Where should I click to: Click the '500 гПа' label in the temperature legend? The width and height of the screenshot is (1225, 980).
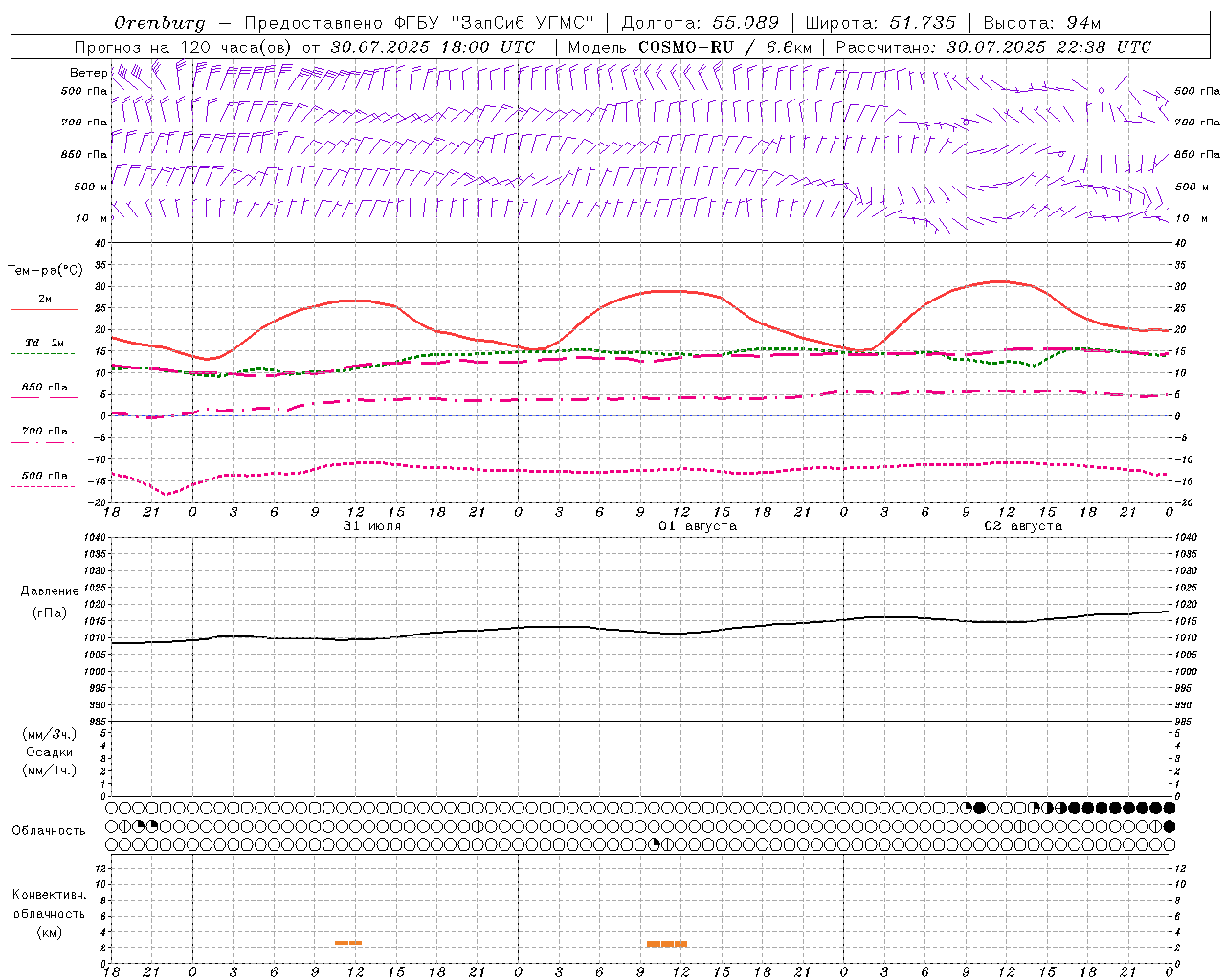[x=45, y=476]
